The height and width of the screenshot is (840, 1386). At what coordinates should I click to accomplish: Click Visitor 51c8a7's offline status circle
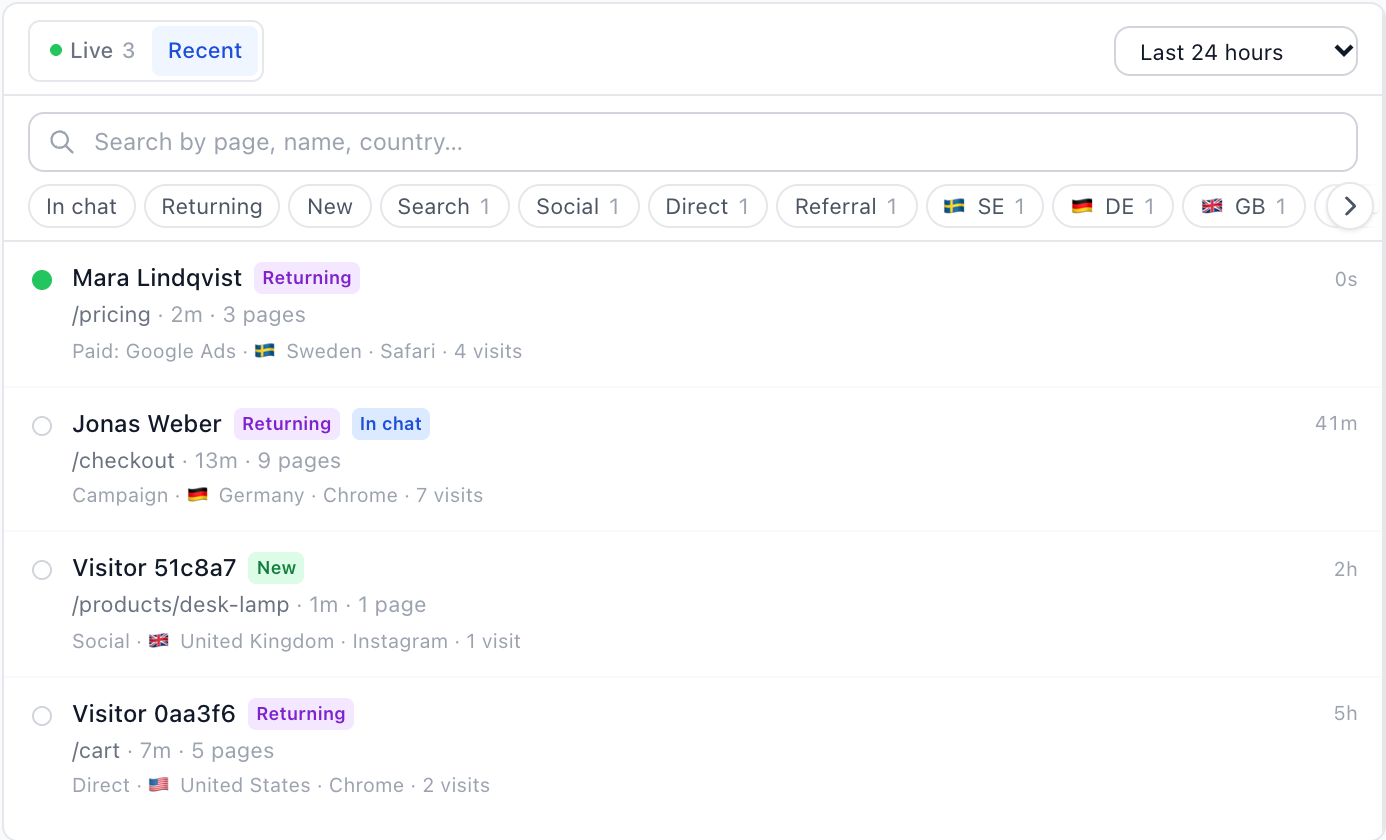[42, 570]
